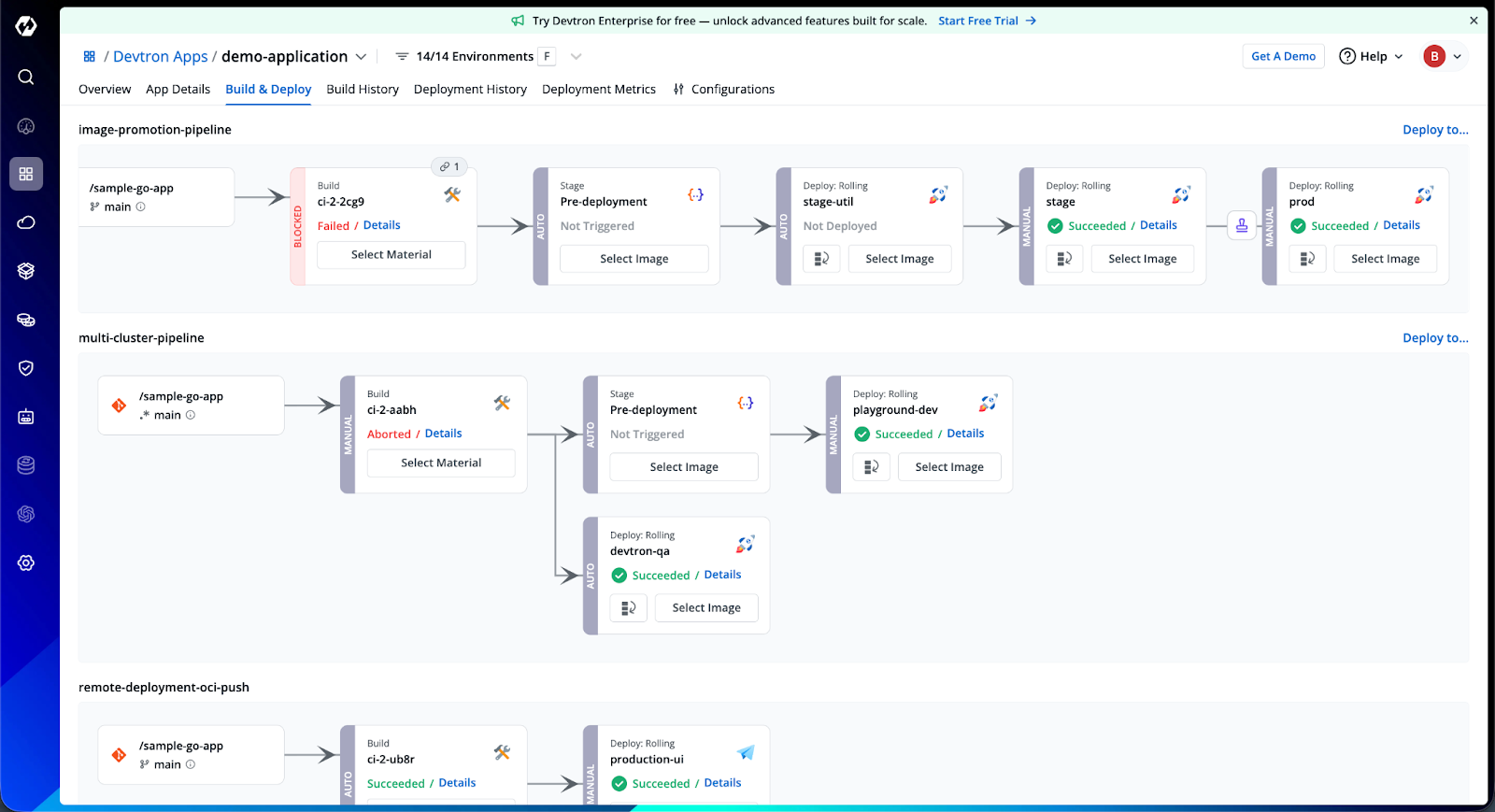Click rollback icon on the devtron-qa deploy node
Viewport: 1495px width, 812px height.
(x=629, y=608)
